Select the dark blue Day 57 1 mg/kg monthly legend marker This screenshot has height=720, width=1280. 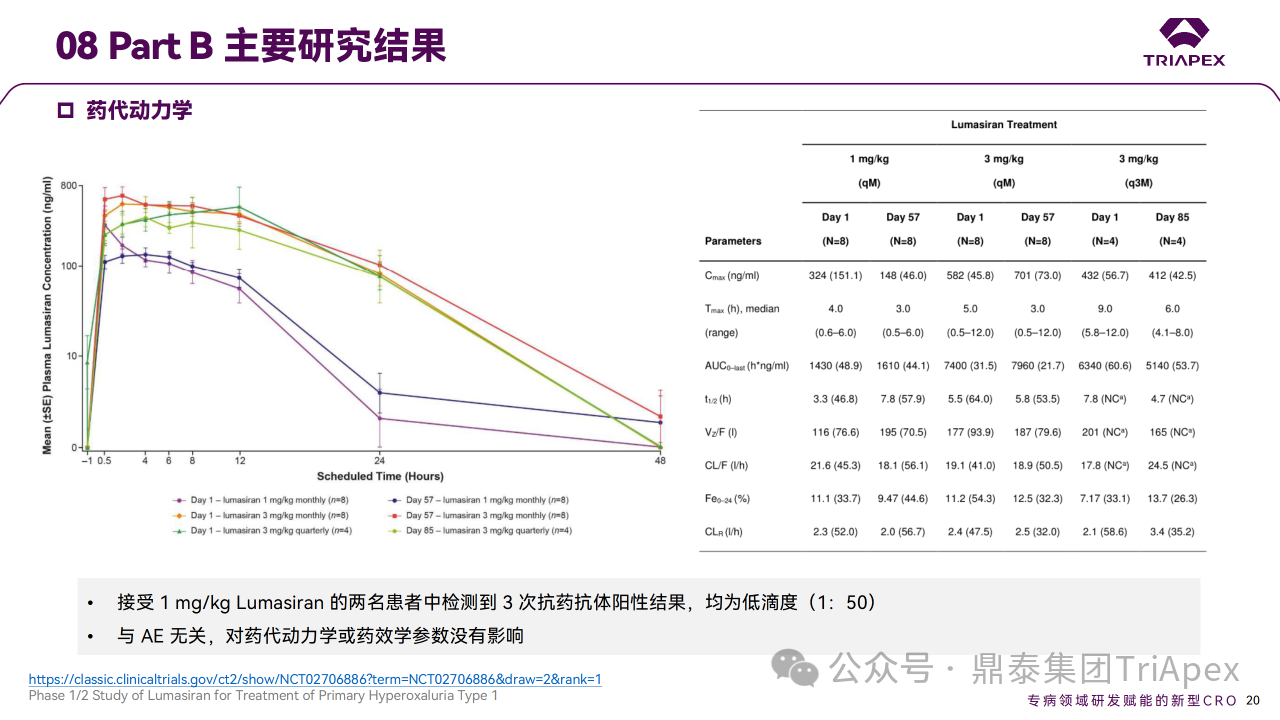[395, 499]
